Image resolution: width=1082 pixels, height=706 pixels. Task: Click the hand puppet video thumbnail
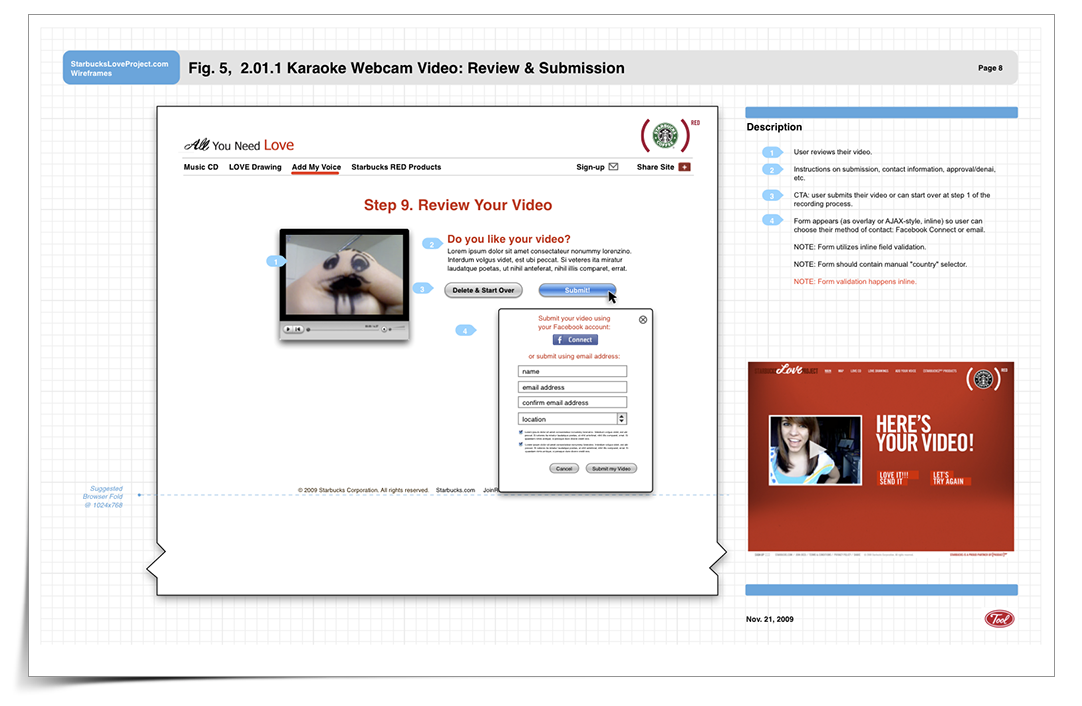[x=344, y=275]
